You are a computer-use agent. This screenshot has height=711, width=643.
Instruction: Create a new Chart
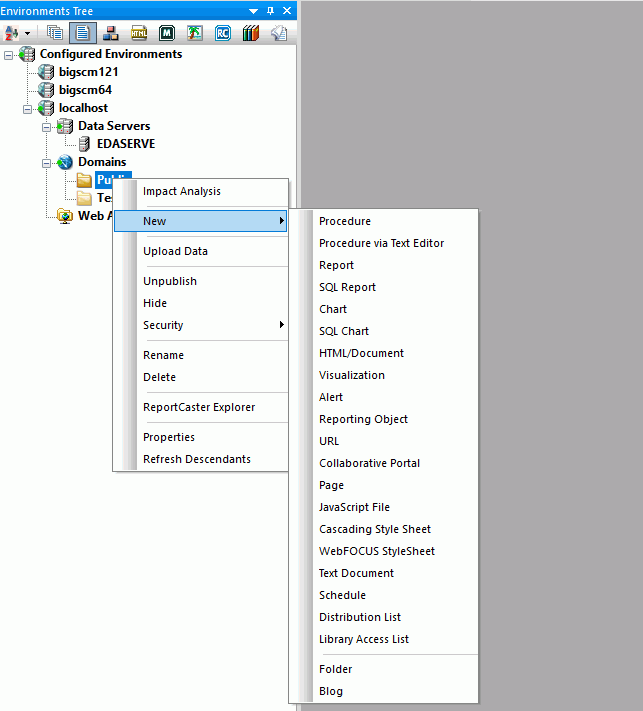(x=333, y=309)
